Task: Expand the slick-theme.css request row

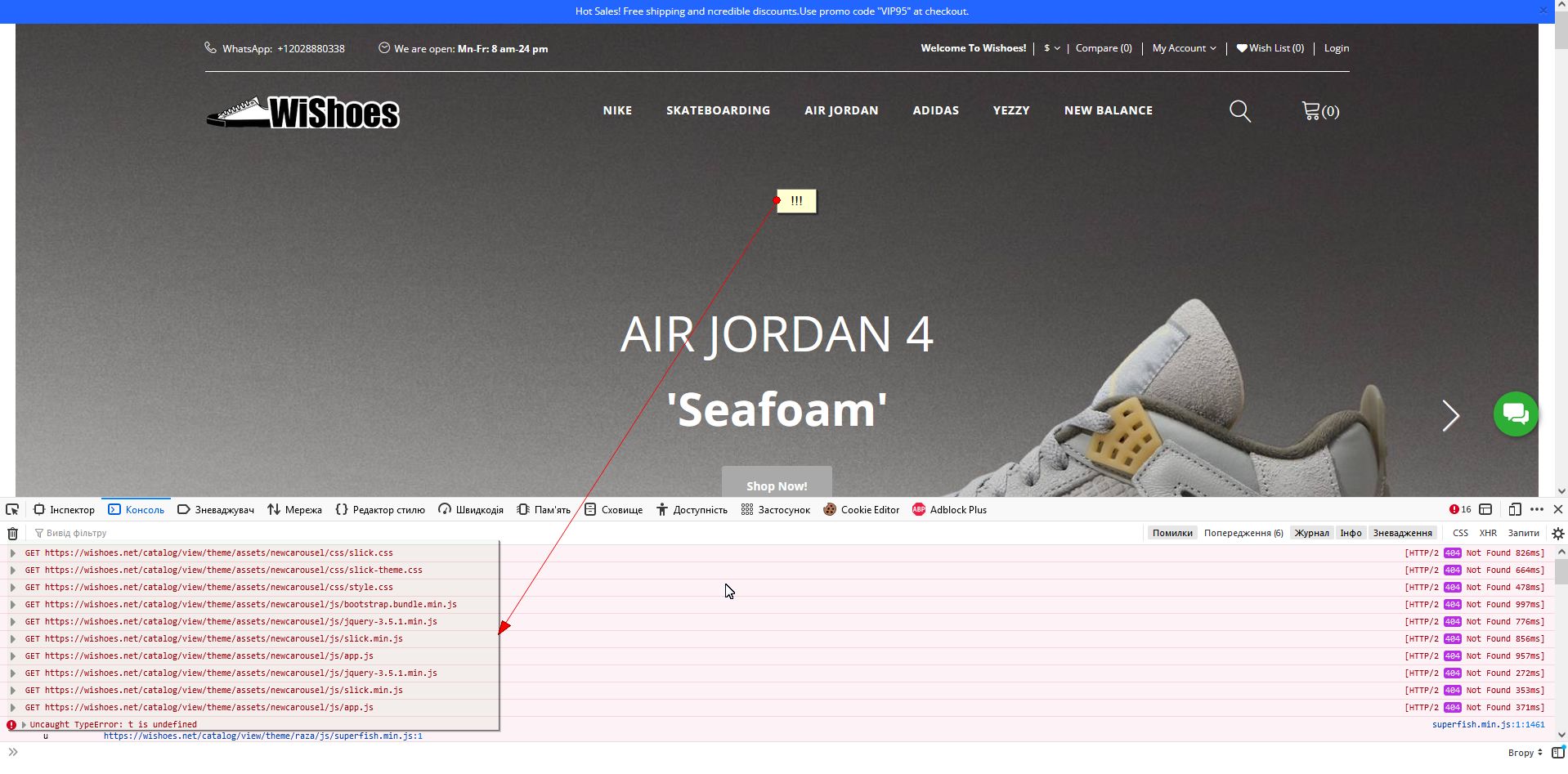Action: (x=12, y=570)
